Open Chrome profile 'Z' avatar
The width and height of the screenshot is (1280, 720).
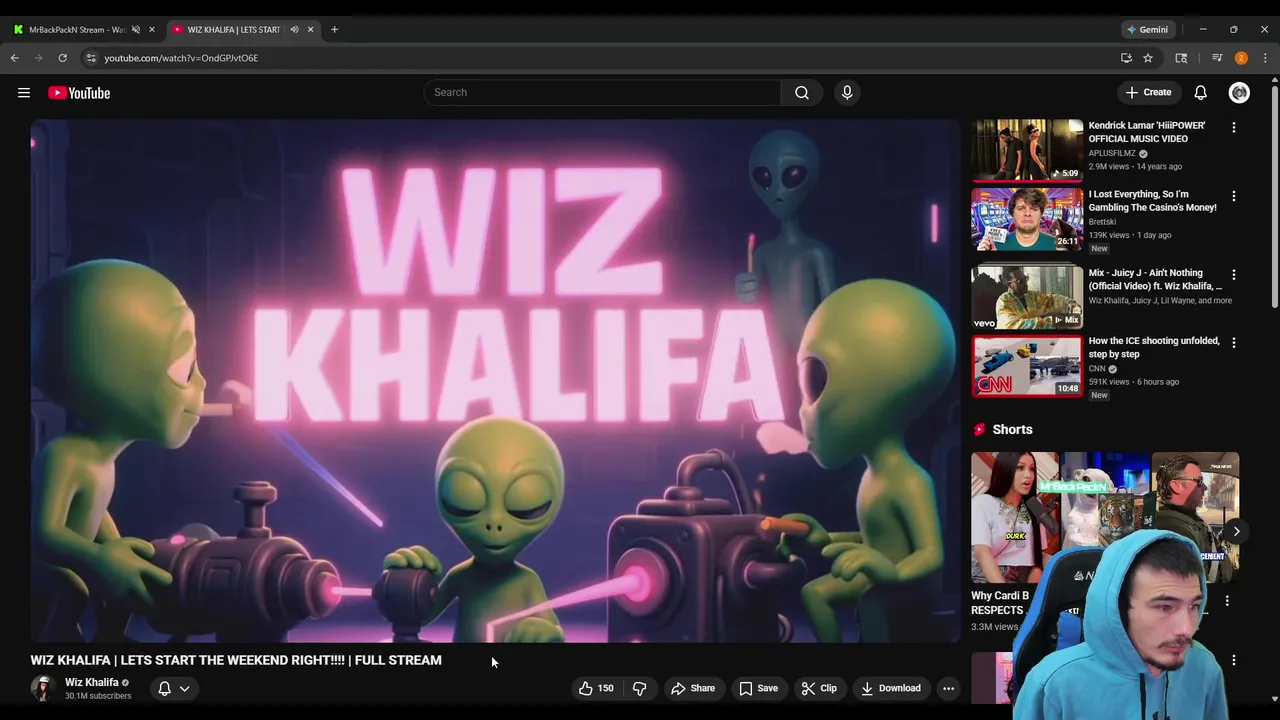(x=1241, y=58)
